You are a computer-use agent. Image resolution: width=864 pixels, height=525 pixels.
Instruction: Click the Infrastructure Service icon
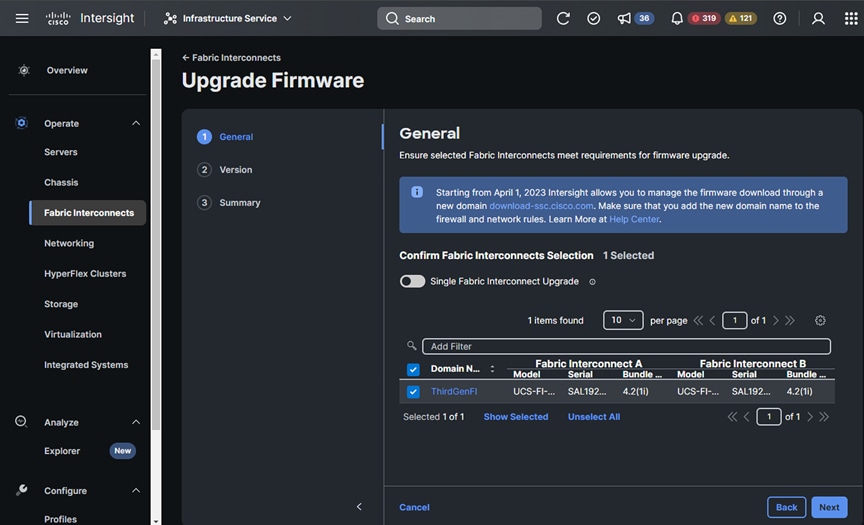[x=170, y=18]
